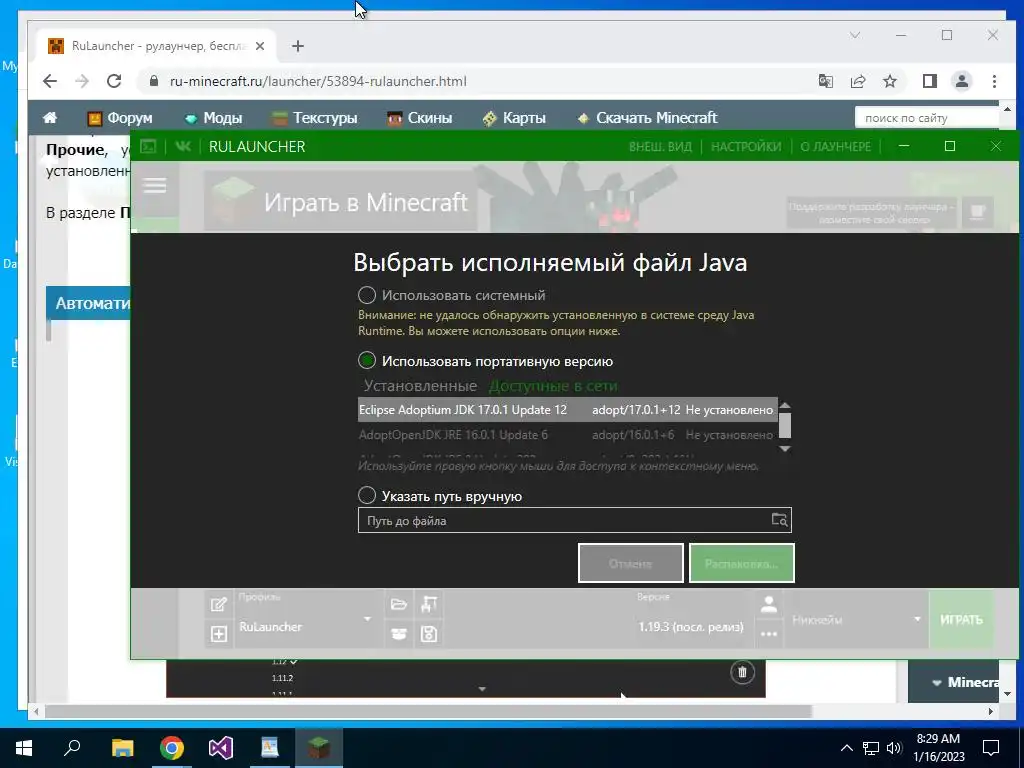Click the Java list scrollbar thumb
The height and width of the screenshot is (768, 1024).
pos(785,425)
